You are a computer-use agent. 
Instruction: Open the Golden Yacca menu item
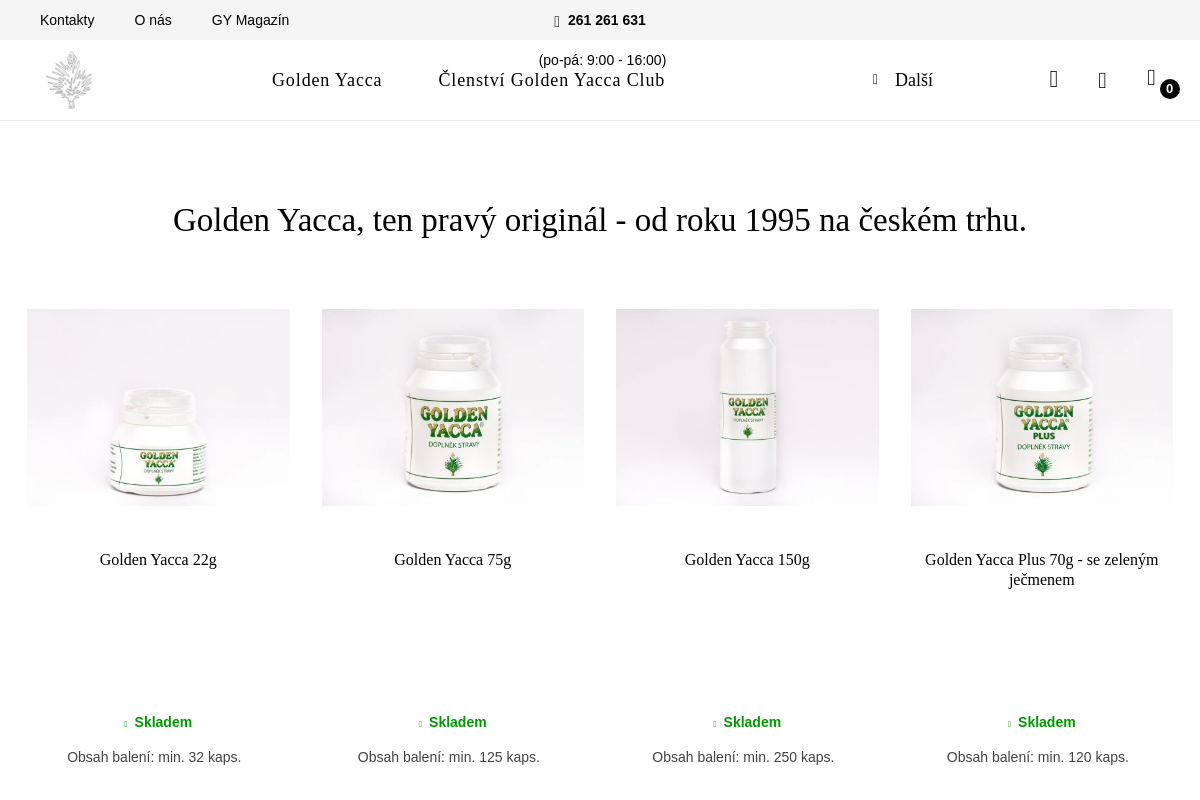pos(327,80)
